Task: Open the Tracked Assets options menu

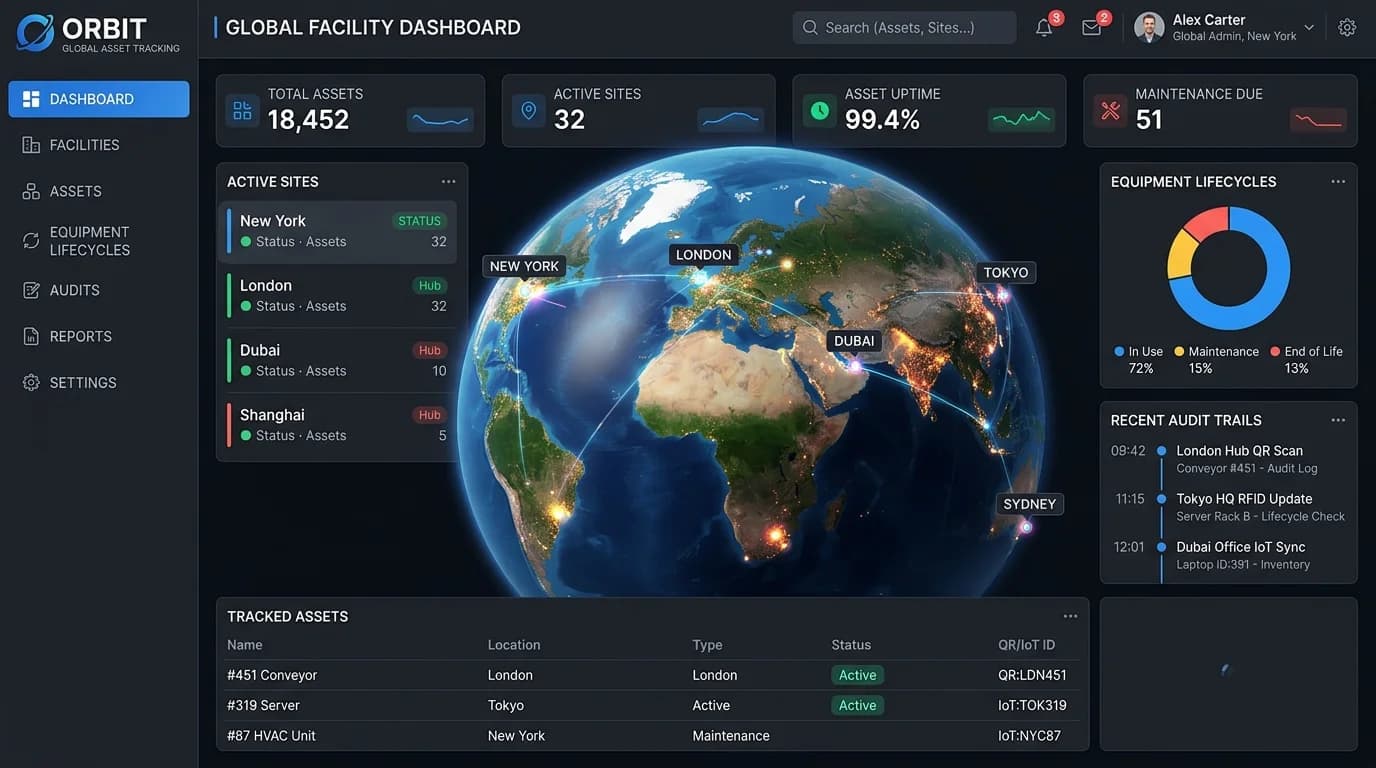Action: point(1070,616)
